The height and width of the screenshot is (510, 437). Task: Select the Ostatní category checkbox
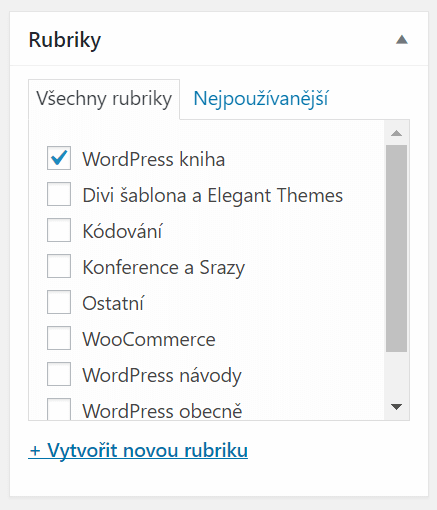point(59,302)
